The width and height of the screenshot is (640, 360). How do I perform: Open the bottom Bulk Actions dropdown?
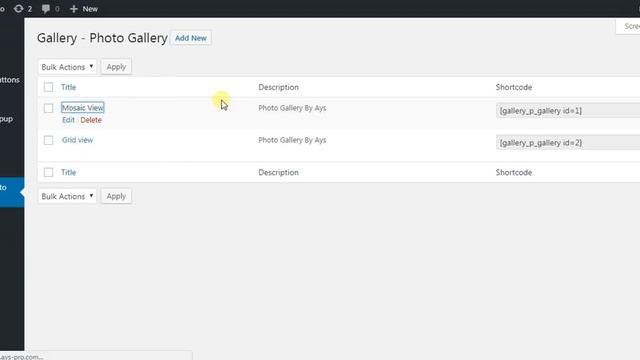(67, 196)
